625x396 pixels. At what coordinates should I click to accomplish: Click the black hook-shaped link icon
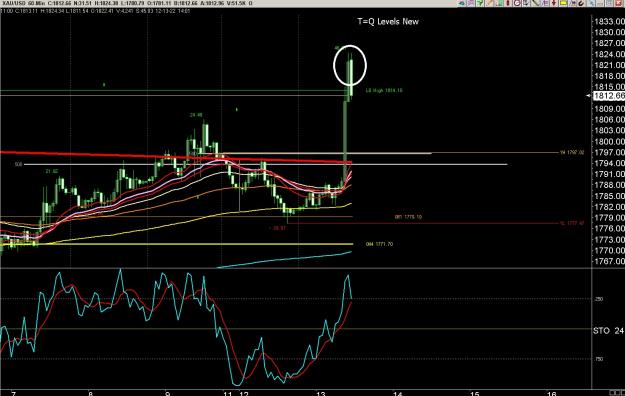(581, 3)
